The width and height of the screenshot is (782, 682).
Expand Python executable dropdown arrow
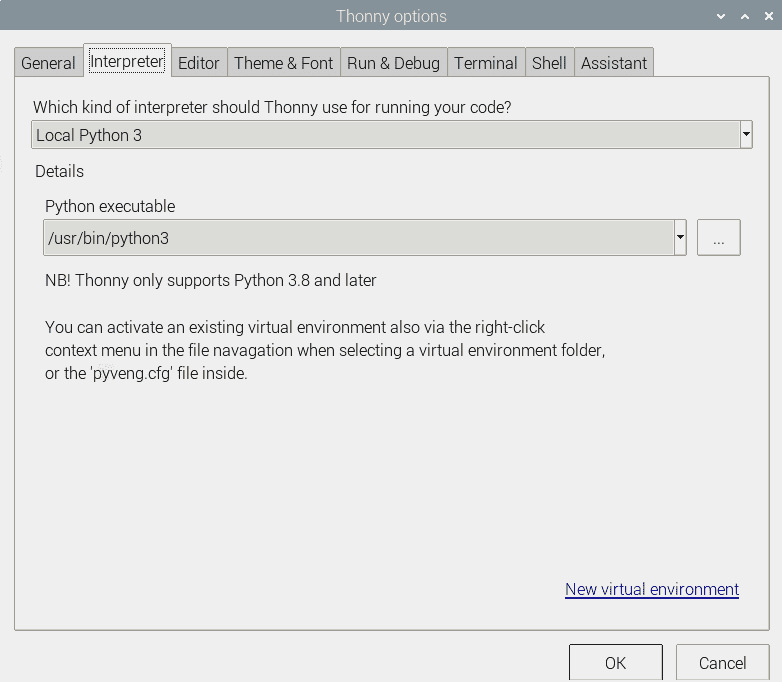[680, 237]
